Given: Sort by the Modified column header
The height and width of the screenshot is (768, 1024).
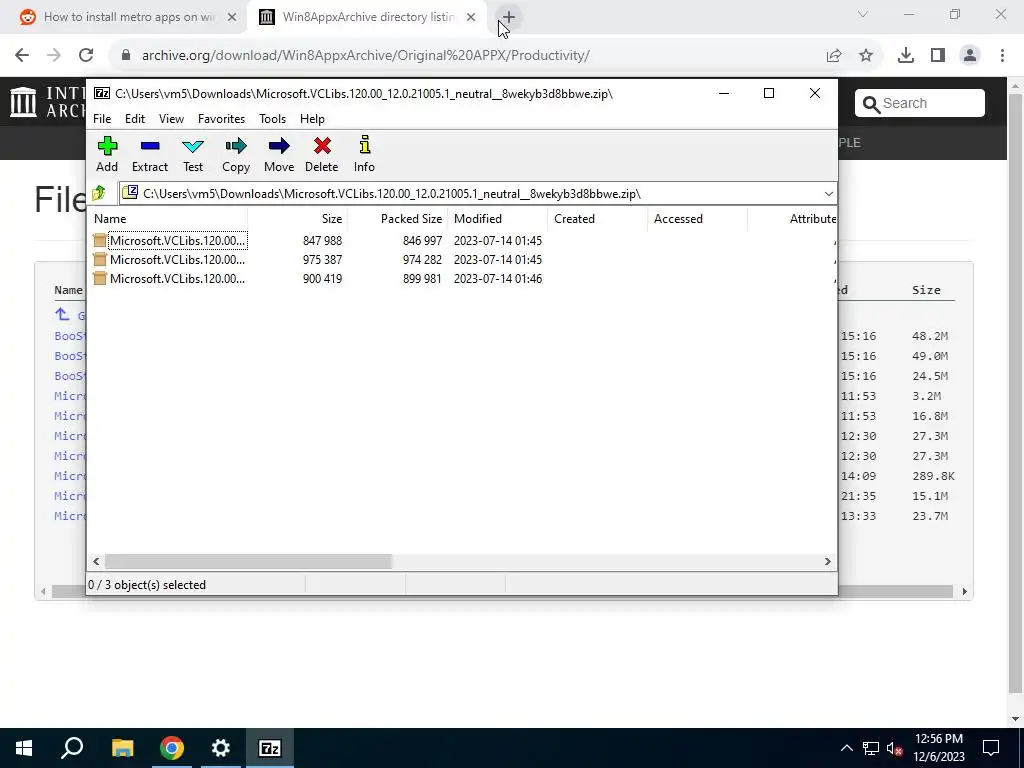Looking at the screenshot, I should 498,219.
